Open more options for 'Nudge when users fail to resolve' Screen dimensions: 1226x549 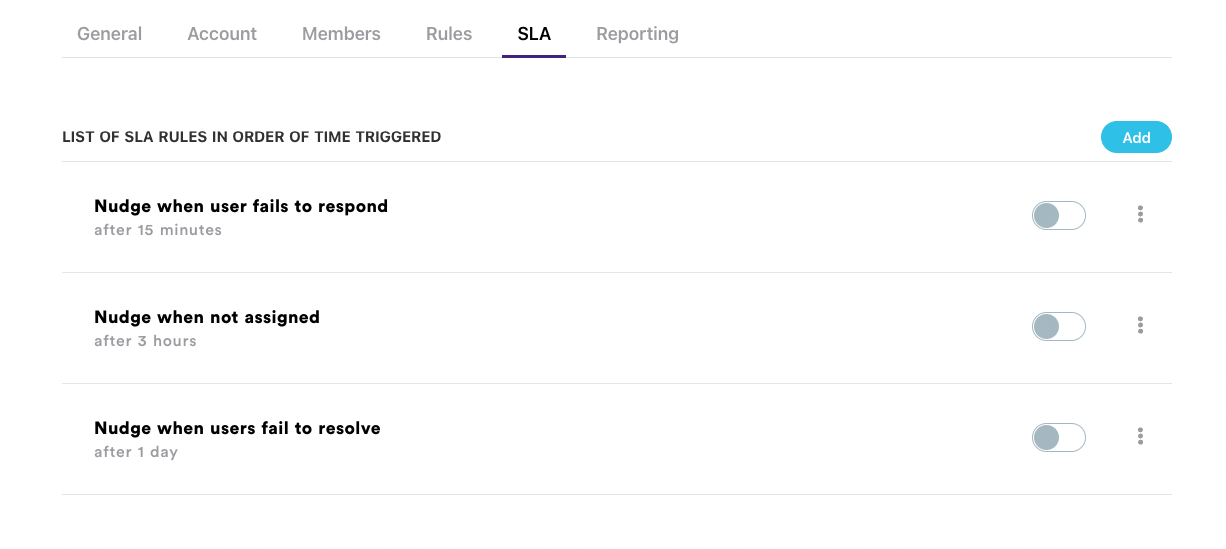tap(1140, 437)
